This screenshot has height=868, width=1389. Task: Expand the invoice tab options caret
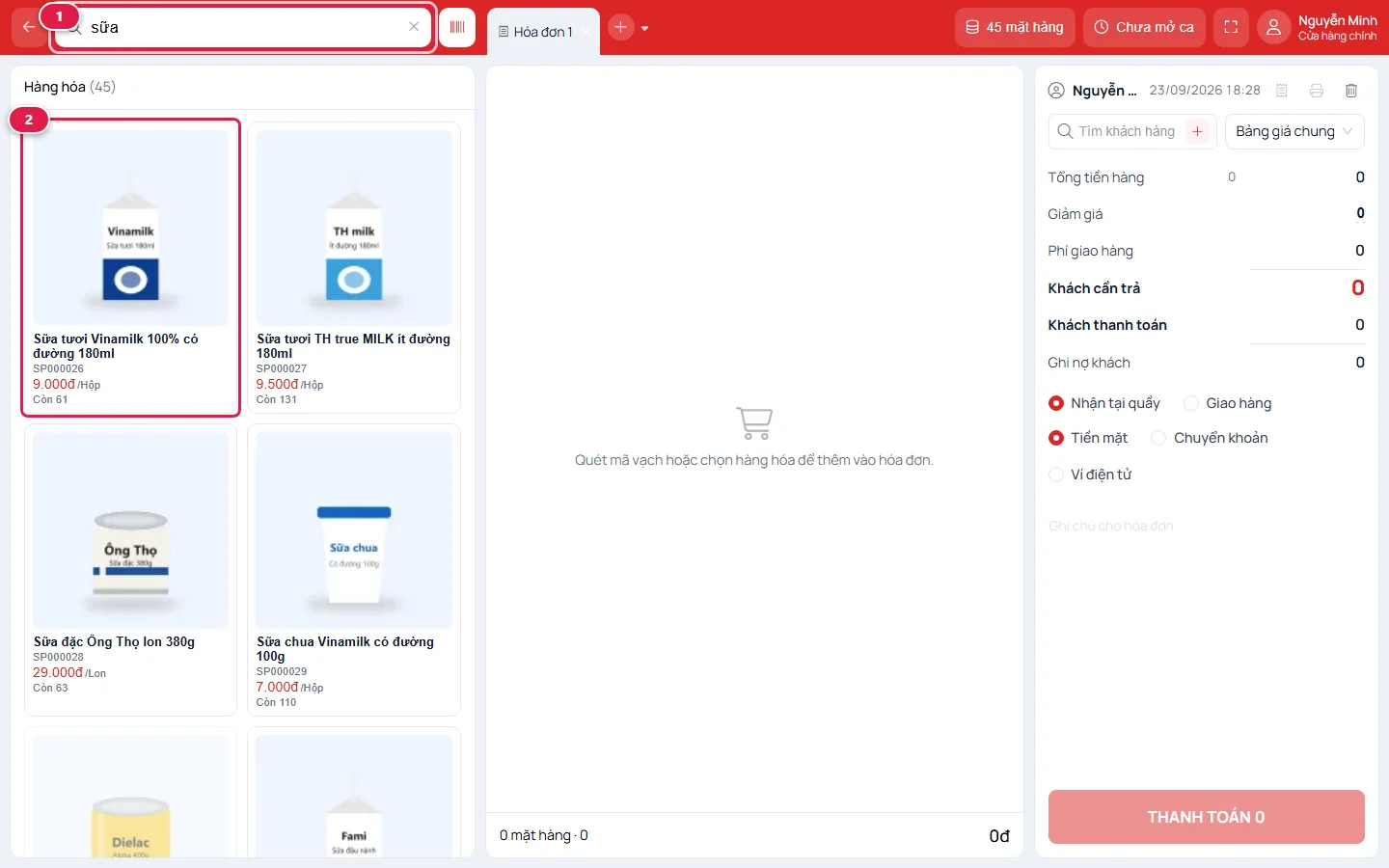644,28
